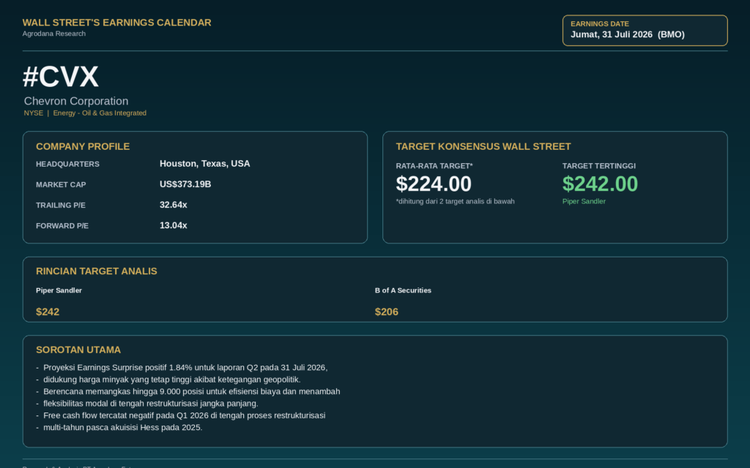Select the Company Profile heading
This screenshot has width=750, height=468.
coord(83,146)
